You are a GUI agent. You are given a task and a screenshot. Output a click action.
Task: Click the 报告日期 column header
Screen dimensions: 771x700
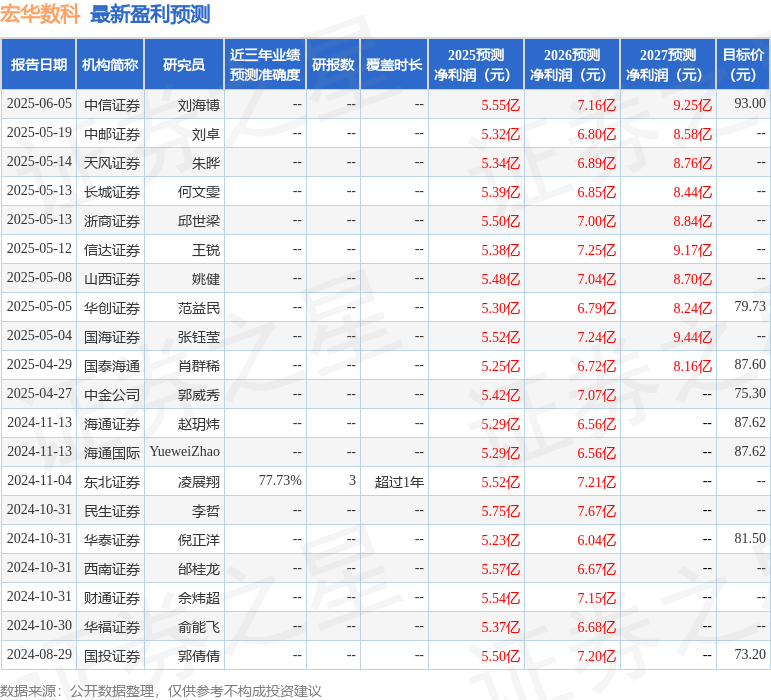click(x=38, y=65)
